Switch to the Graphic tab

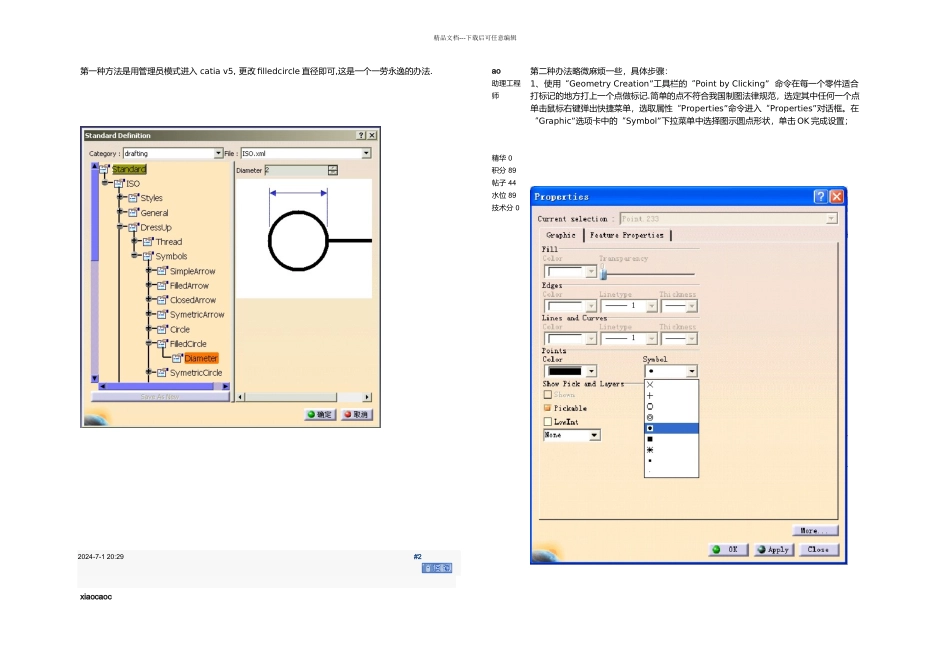click(x=560, y=235)
